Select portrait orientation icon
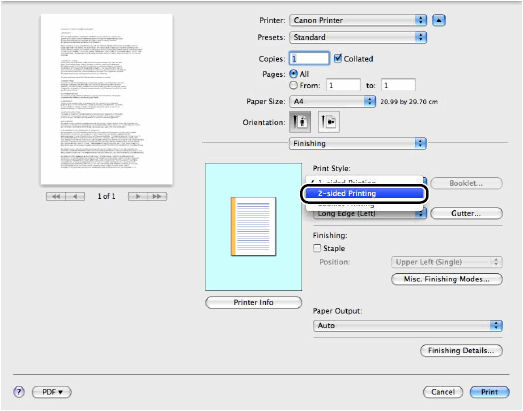The height and width of the screenshot is (411, 523). pyautogui.click(x=300, y=122)
